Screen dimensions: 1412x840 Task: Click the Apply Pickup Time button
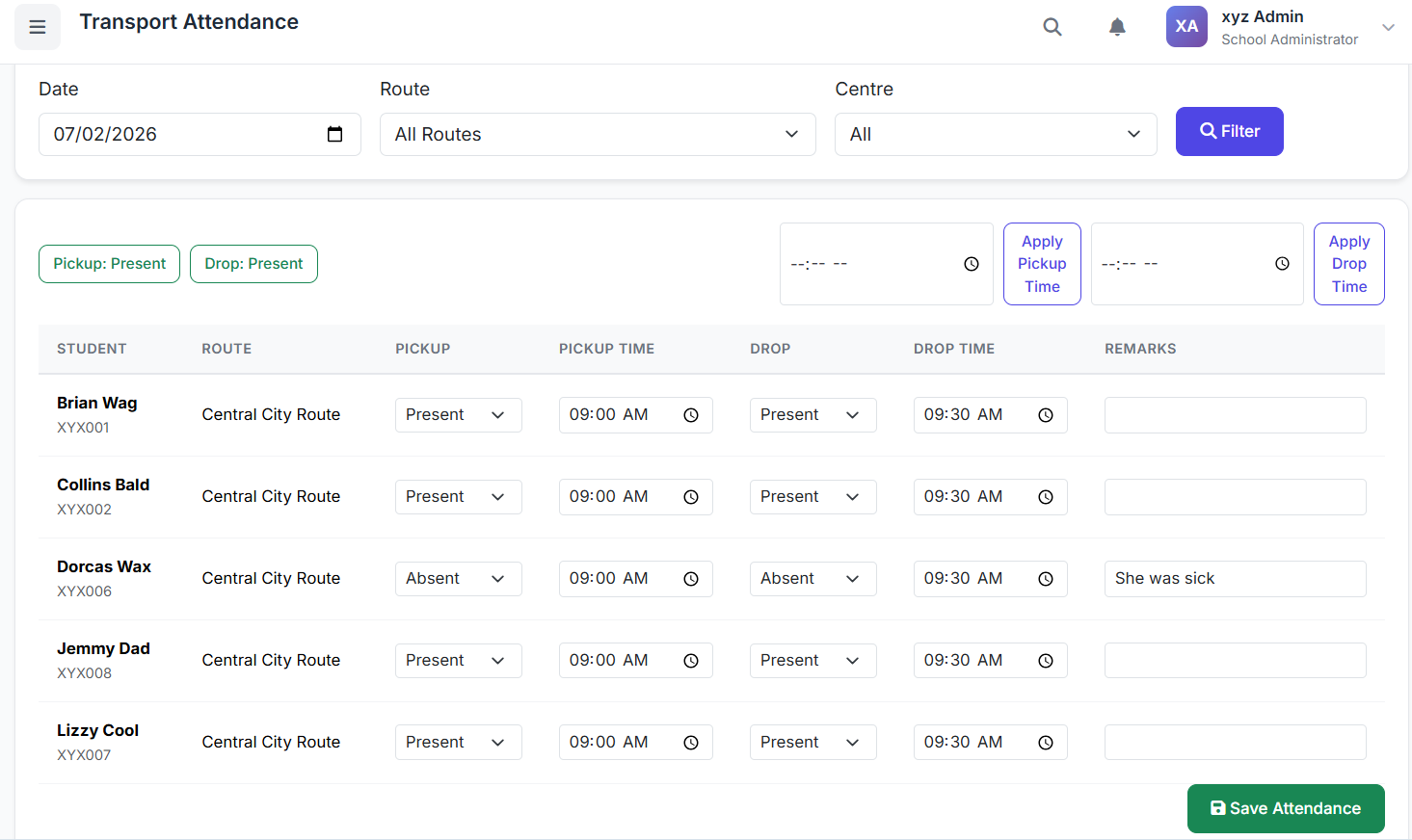pos(1042,264)
